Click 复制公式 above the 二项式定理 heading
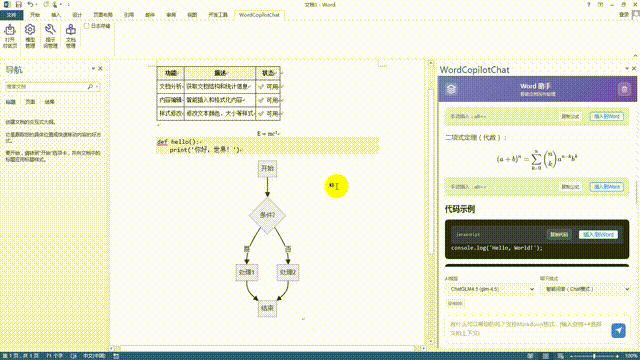Screen dimensions: 640x360 click(x=570, y=116)
